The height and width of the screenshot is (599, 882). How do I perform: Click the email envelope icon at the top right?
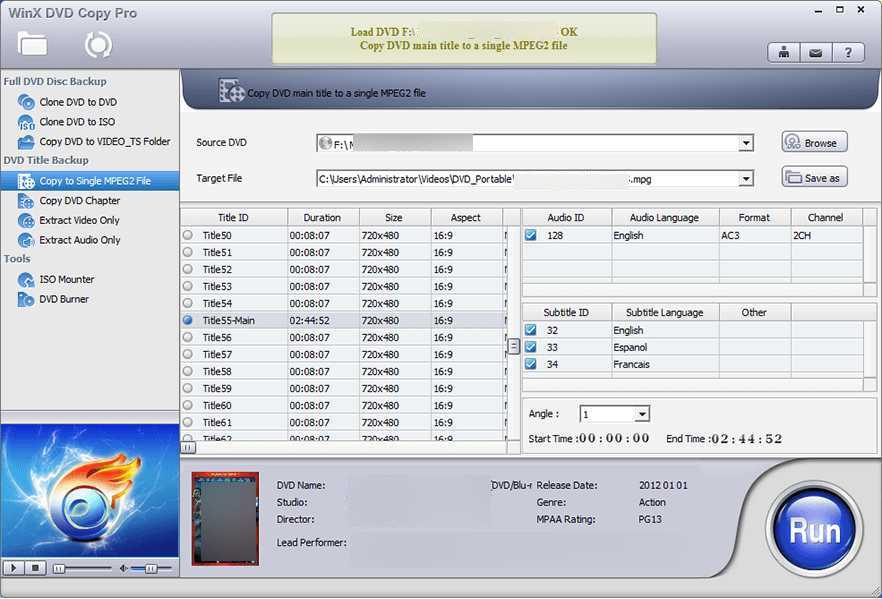pyautogui.click(x=817, y=53)
